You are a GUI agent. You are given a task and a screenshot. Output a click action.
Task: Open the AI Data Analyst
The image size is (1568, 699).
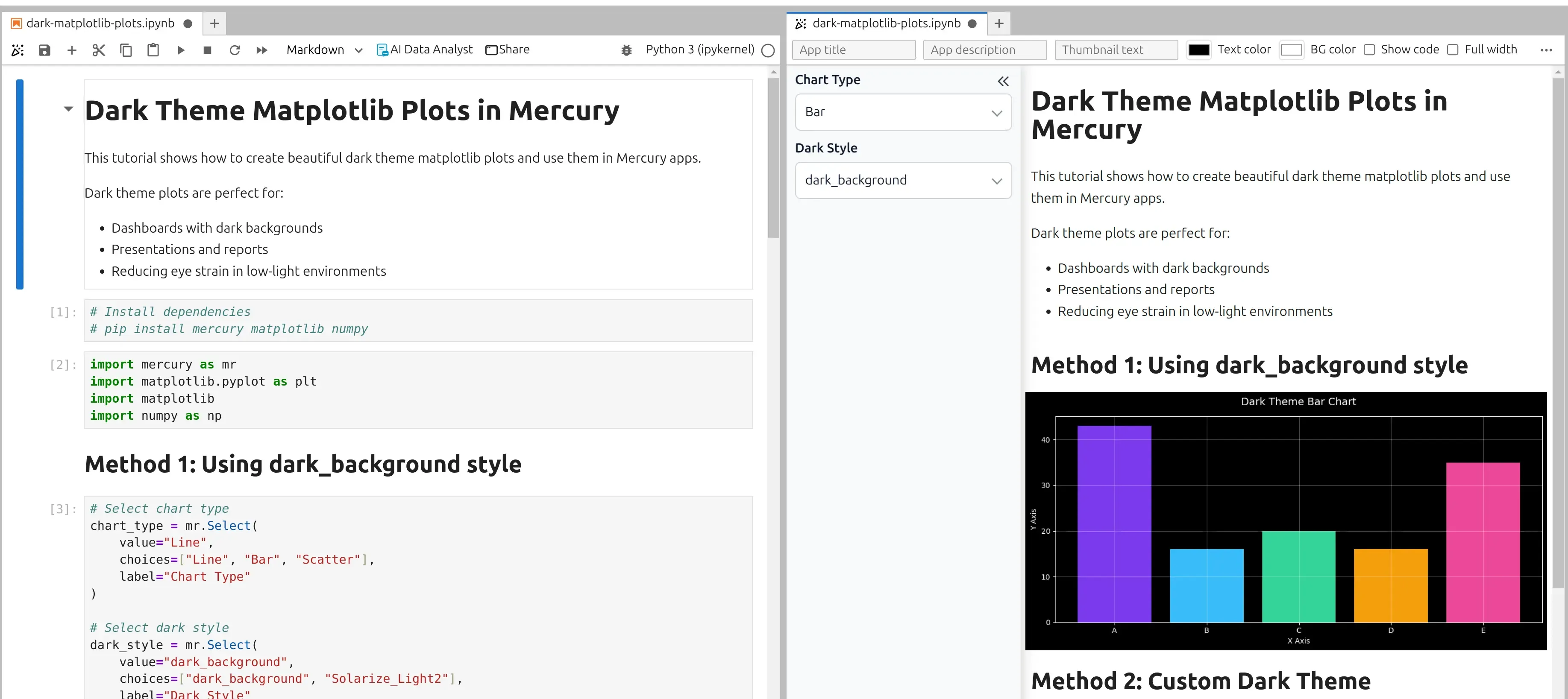425,50
